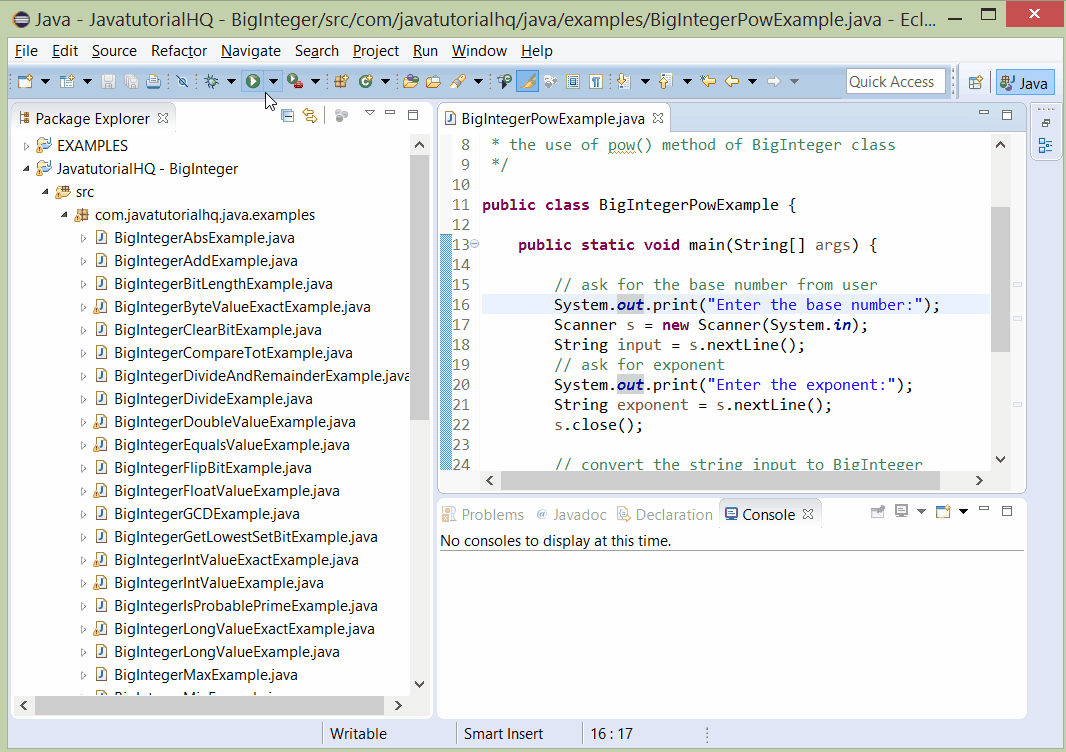
Task: Toggle Mark Occurrences in the toolbar
Action: [x=528, y=82]
